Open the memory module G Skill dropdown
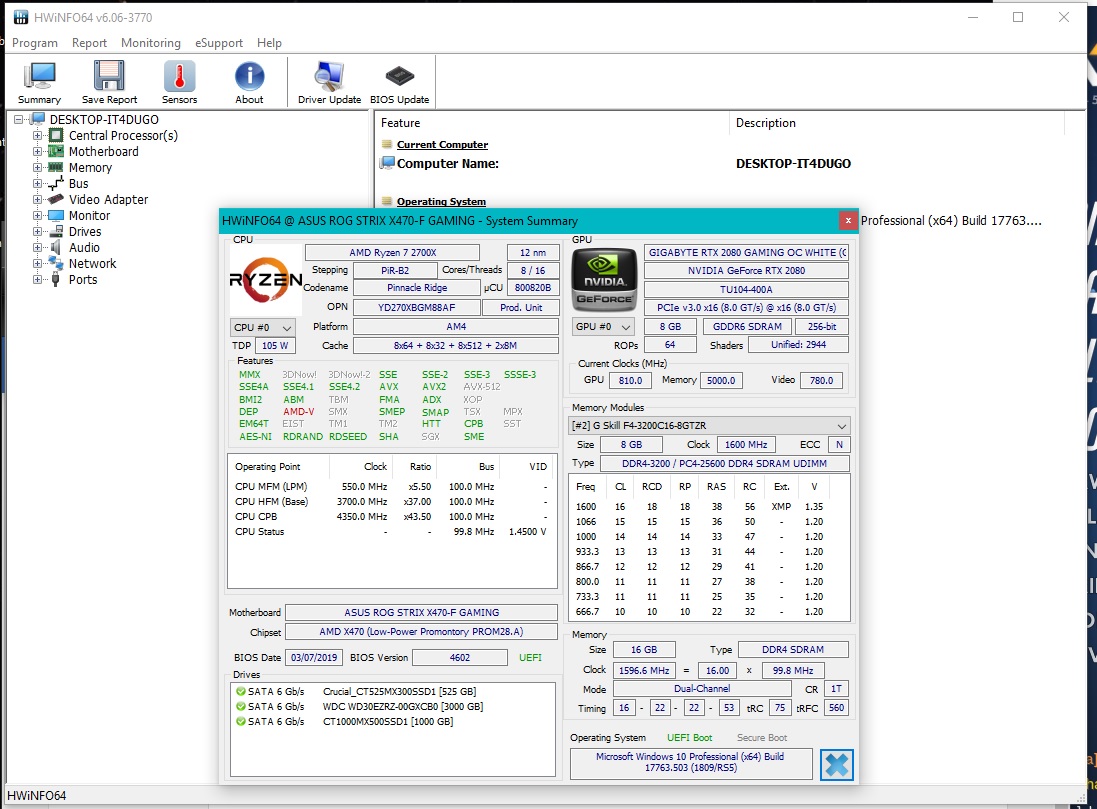 [710, 425]
